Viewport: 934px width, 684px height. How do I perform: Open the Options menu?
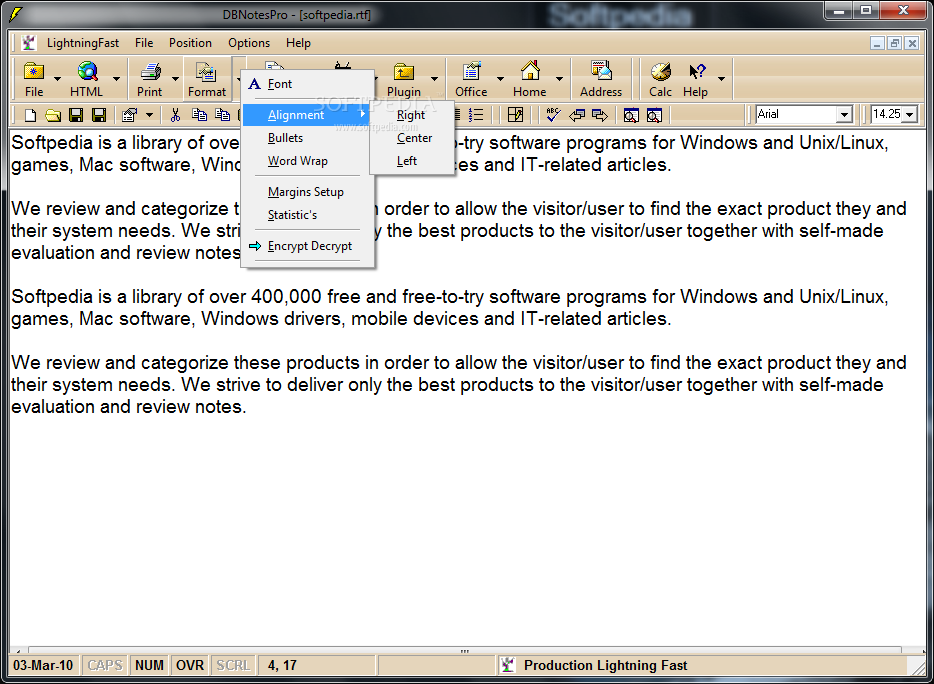(249, 43)
